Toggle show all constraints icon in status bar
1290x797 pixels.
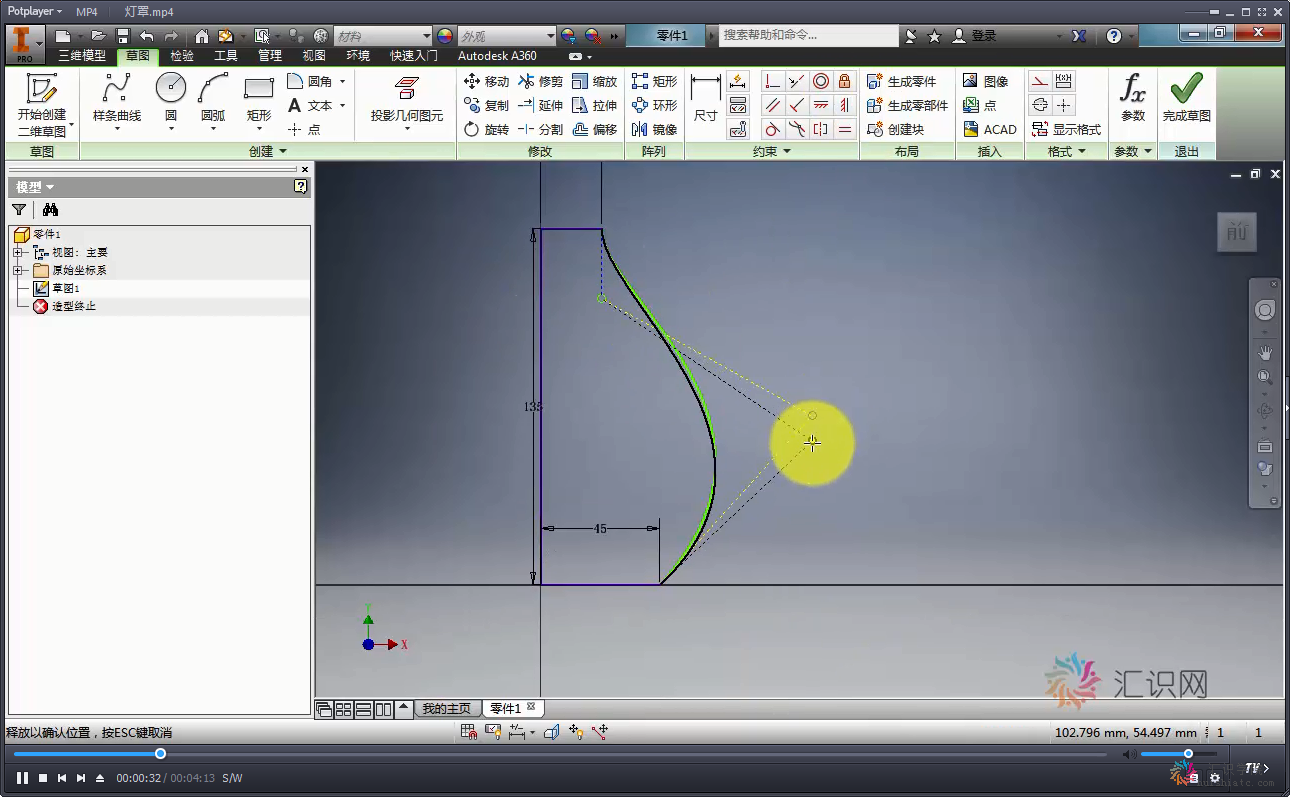point(493,733)
